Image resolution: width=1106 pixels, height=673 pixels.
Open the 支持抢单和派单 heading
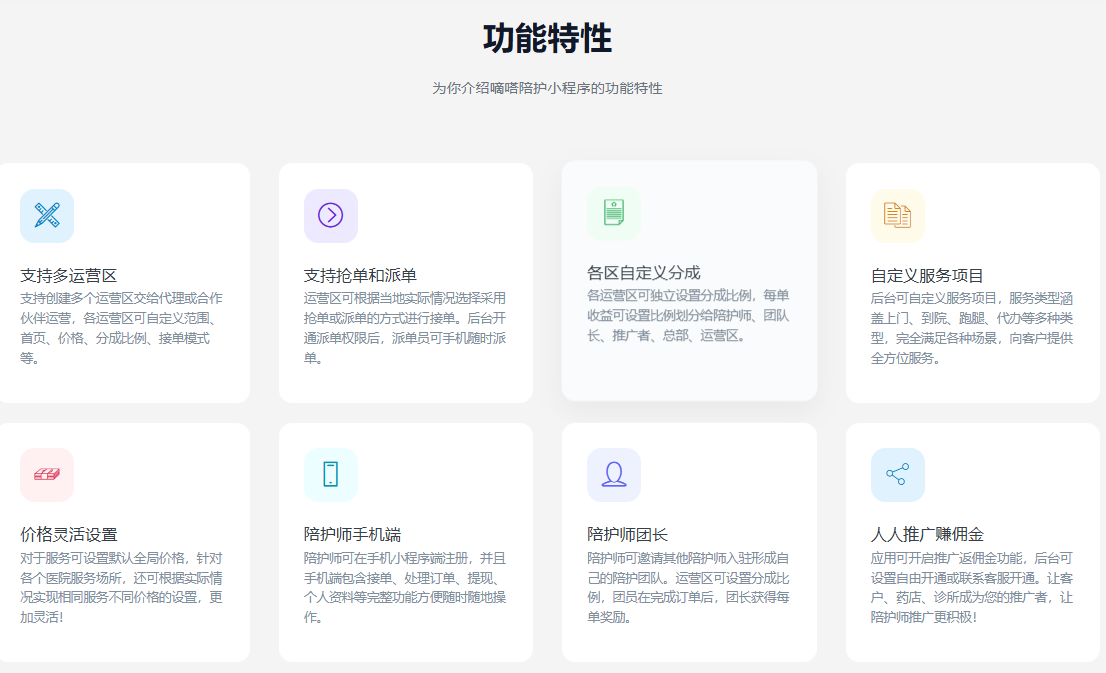point(360,275)
